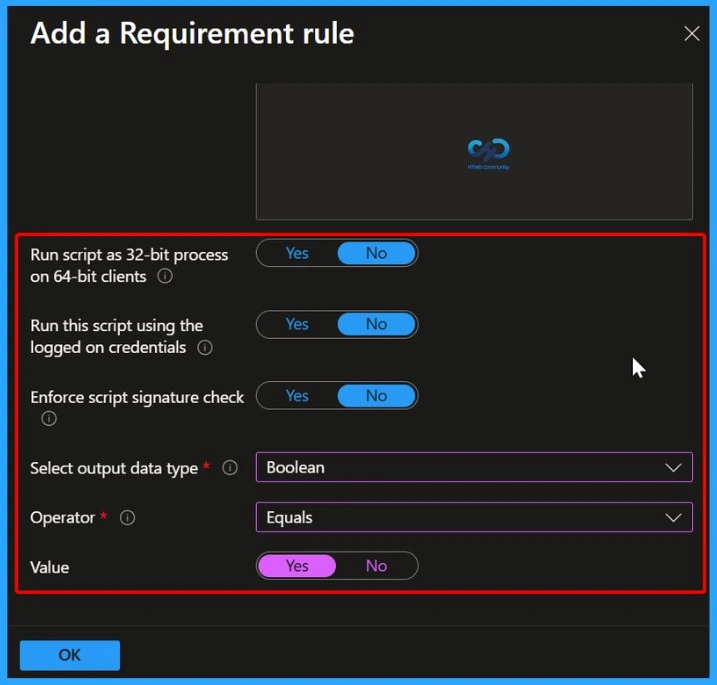Choose No for logged on credentials
This screenshot has width=717, height=685.
(377, 324)
